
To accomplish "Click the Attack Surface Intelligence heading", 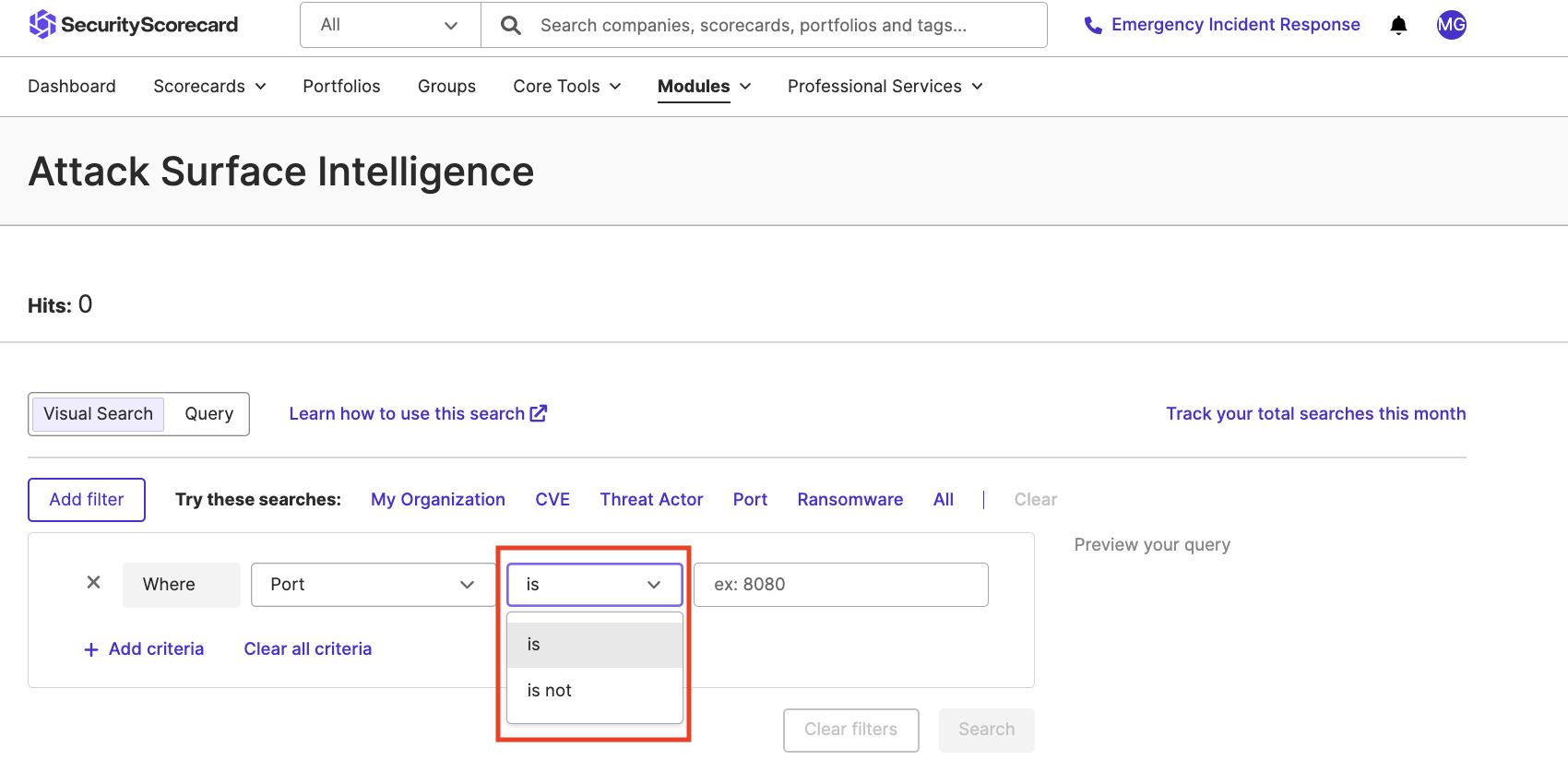I will (x=281, y=172).
